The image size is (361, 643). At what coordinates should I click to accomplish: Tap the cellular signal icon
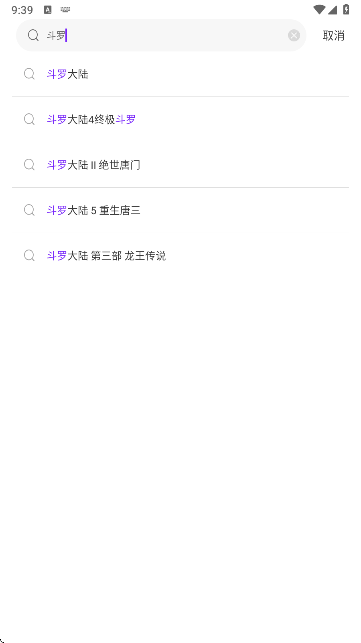point(332,10)
